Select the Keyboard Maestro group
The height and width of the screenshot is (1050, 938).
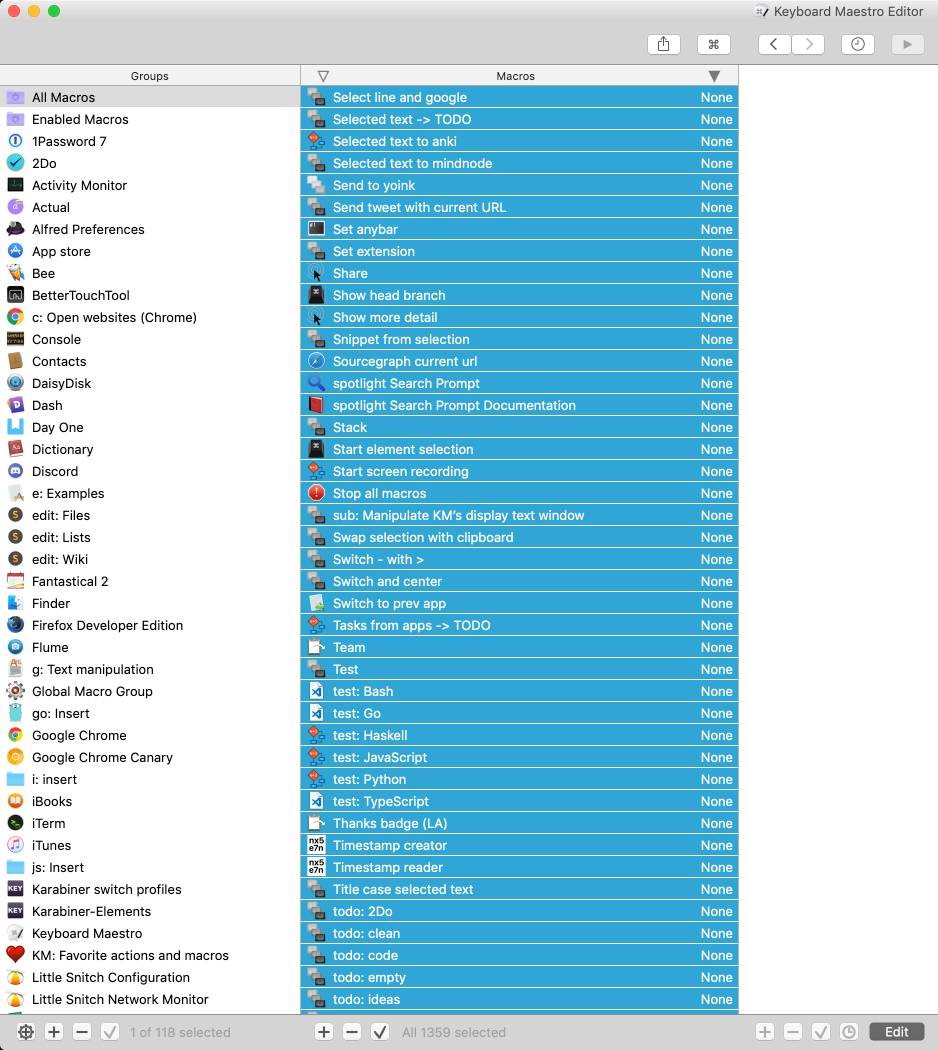(x=150, y=933)
